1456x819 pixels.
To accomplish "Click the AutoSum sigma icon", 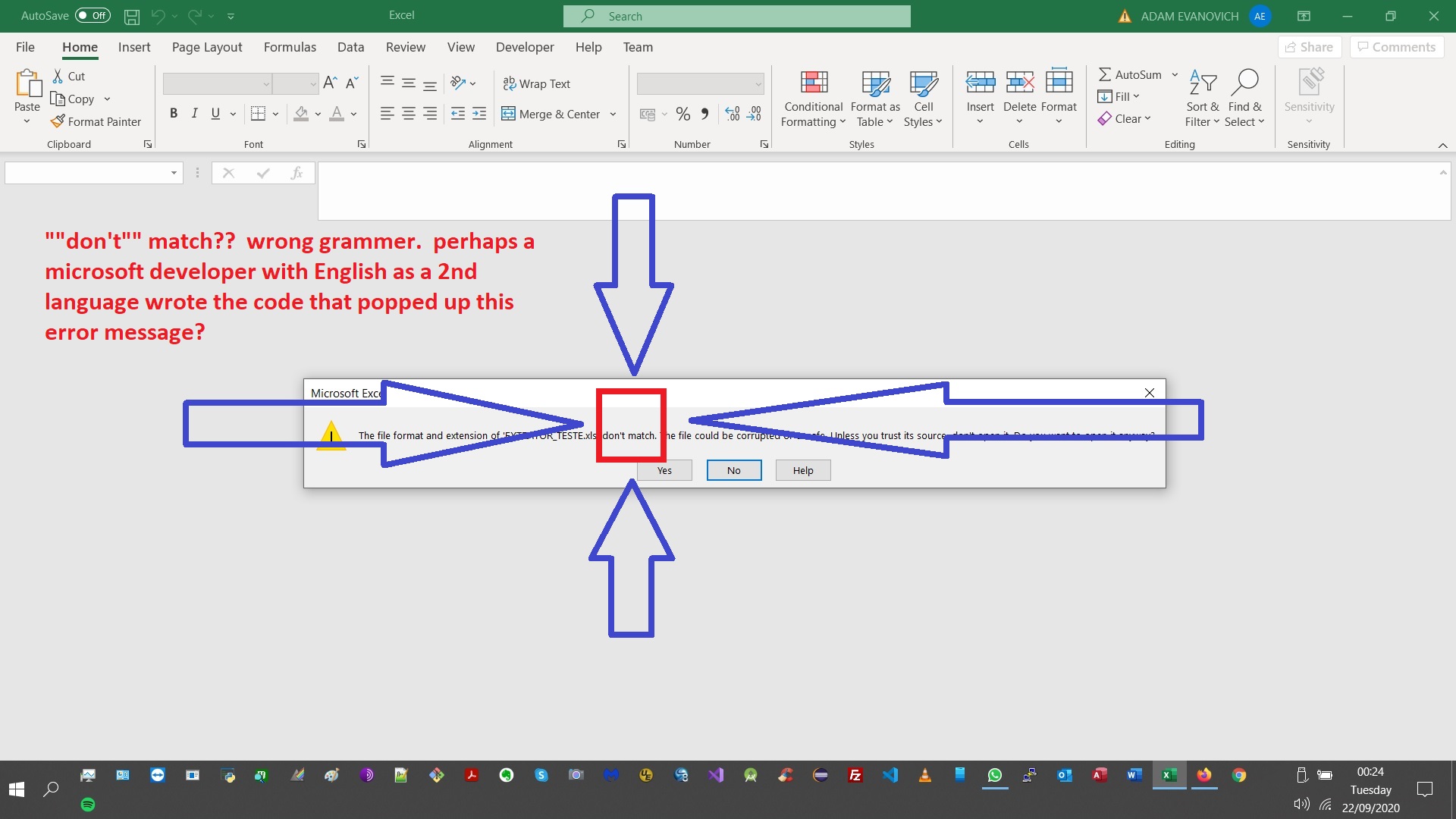I will pos(1105,74).
